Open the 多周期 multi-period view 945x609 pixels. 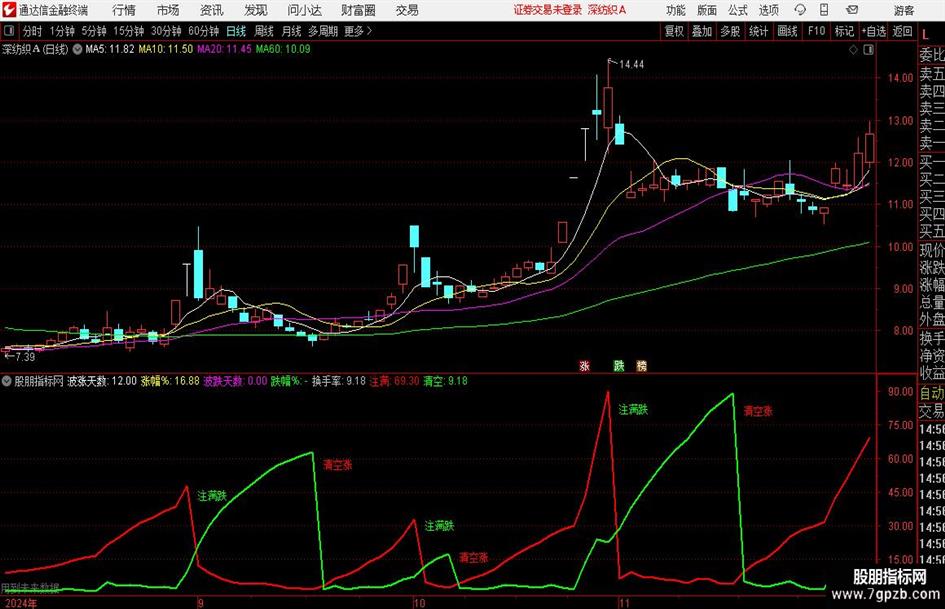(x=323, y=31)
